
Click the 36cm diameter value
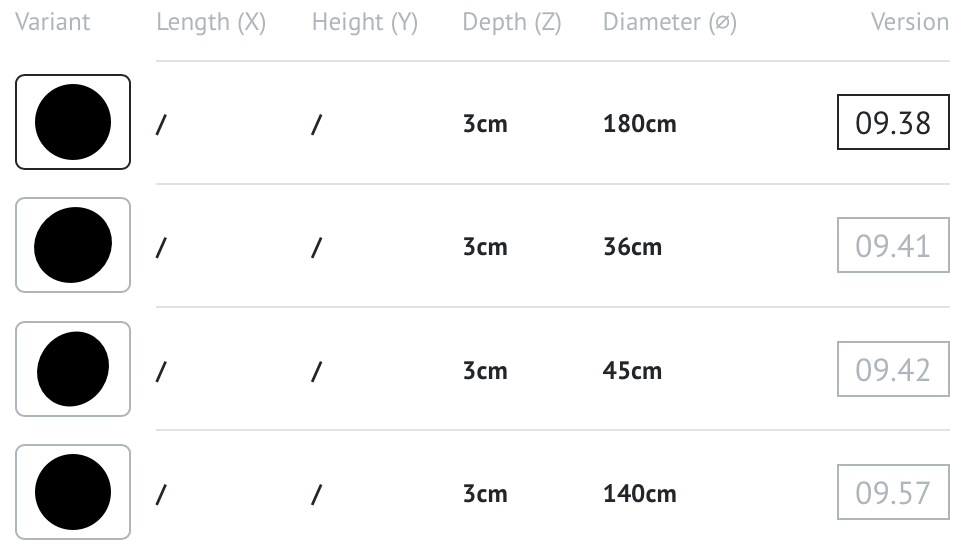tap(632, 247)
